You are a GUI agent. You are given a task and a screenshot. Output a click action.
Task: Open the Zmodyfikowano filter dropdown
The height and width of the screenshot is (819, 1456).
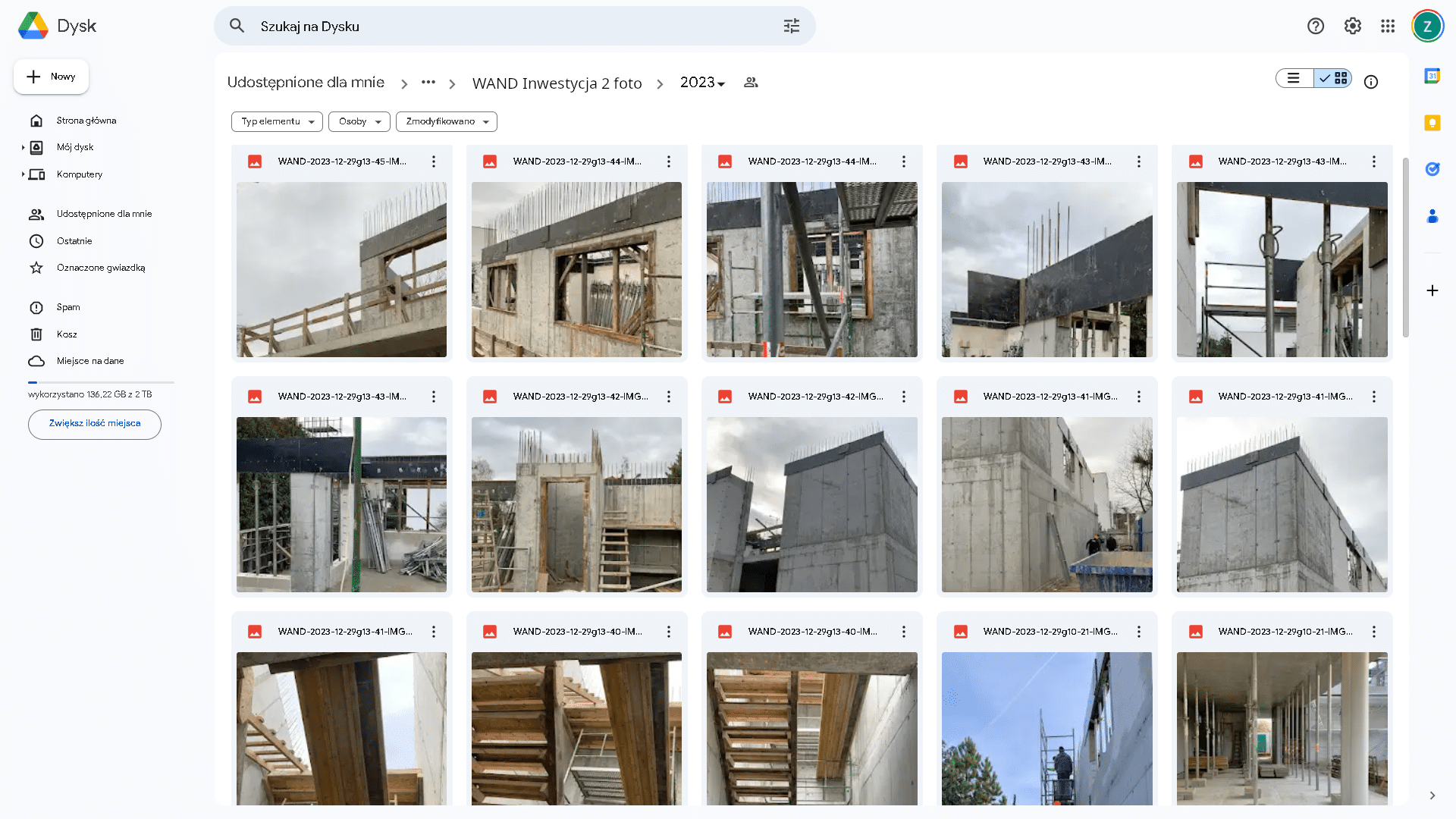tap(446, 121)
